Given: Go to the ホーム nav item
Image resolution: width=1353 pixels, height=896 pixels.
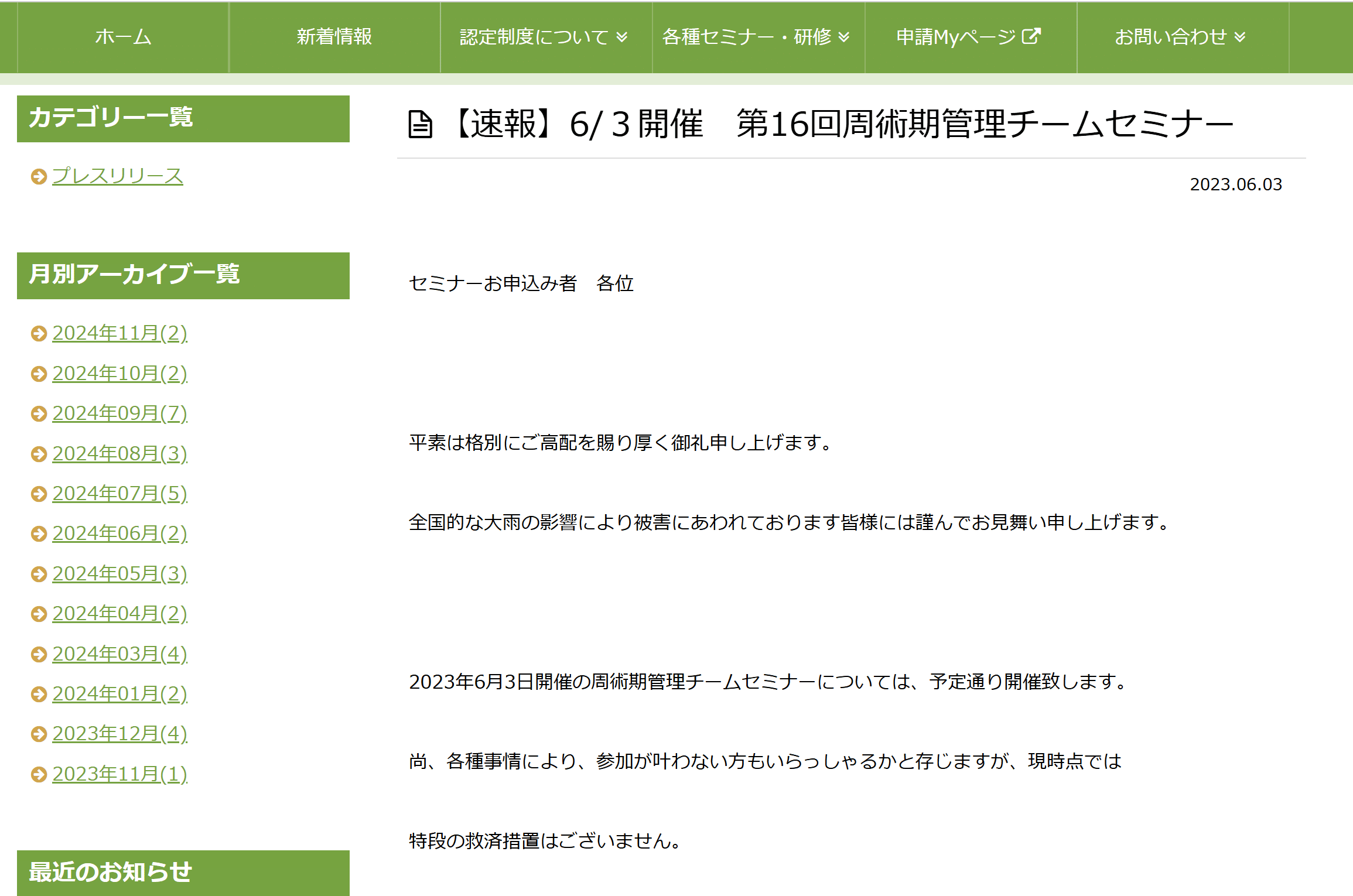Looking at the screenshot, I should [123, 37].
